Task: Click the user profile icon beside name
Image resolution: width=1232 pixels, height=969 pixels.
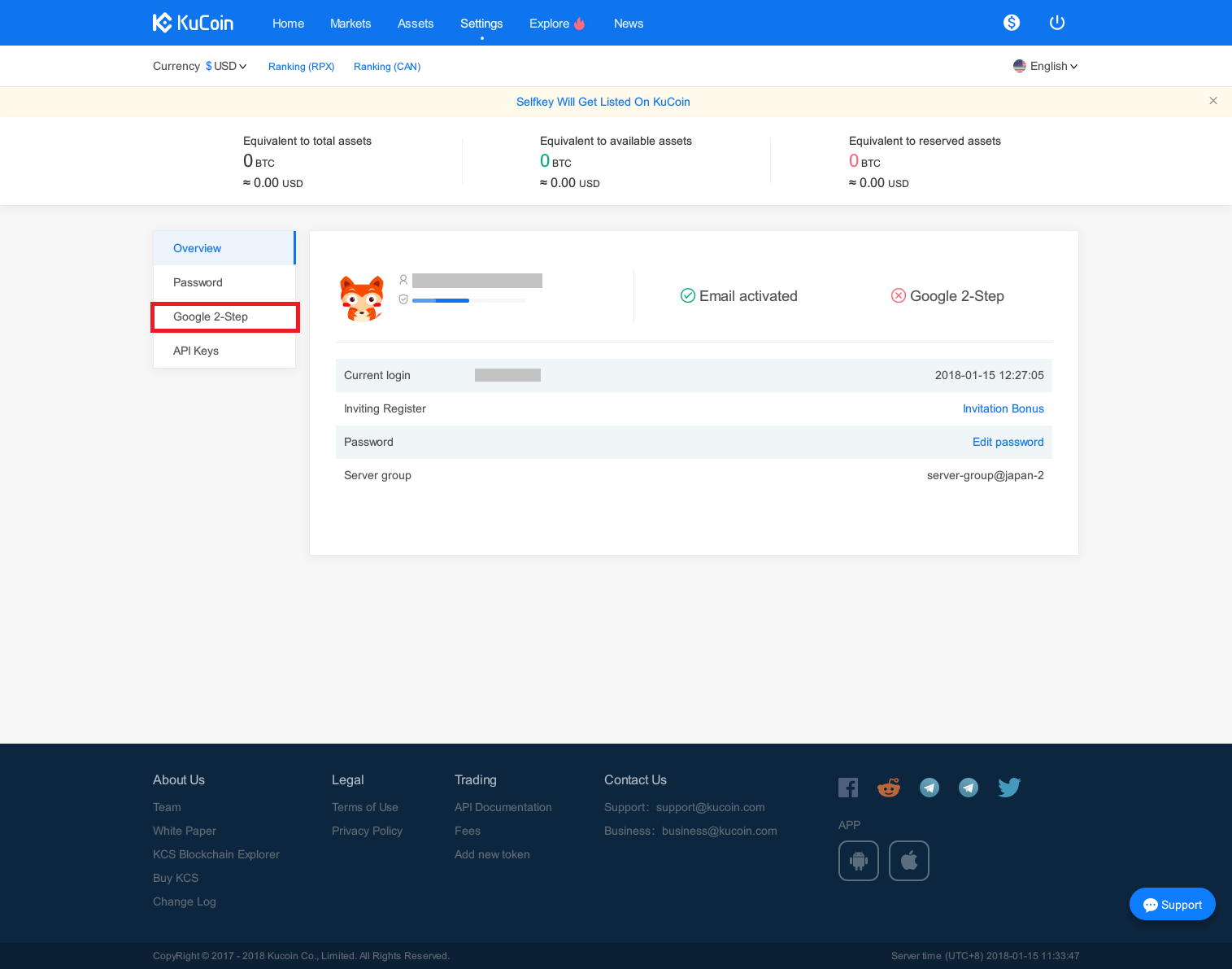Action: point(403,280)
